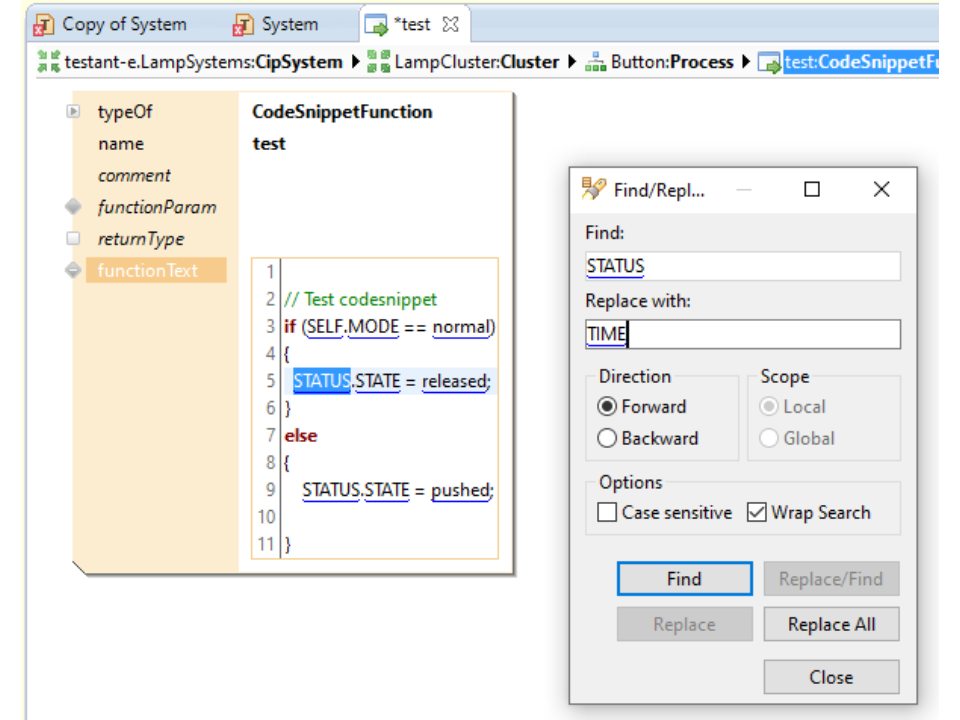Screen dimensions: 960x720
Task: Click the CipSystem breadcrumb icon
Action: (x=48, y=62)
